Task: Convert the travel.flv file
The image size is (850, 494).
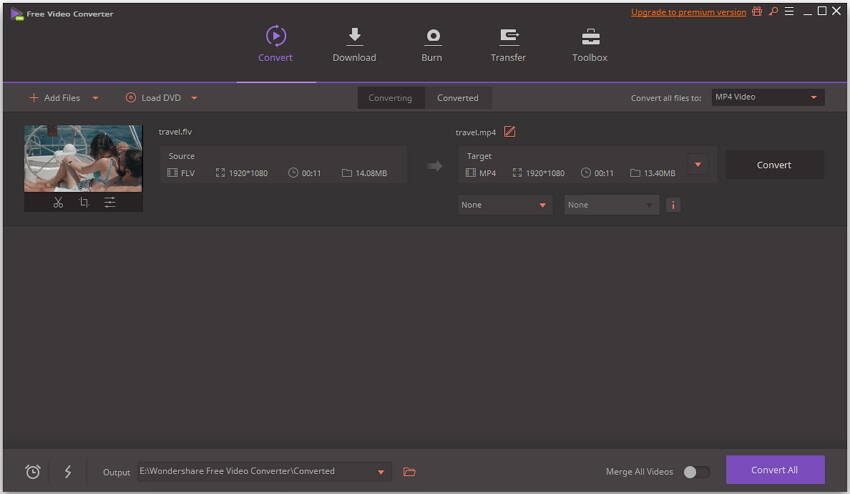Action: [x=774, y=165]
